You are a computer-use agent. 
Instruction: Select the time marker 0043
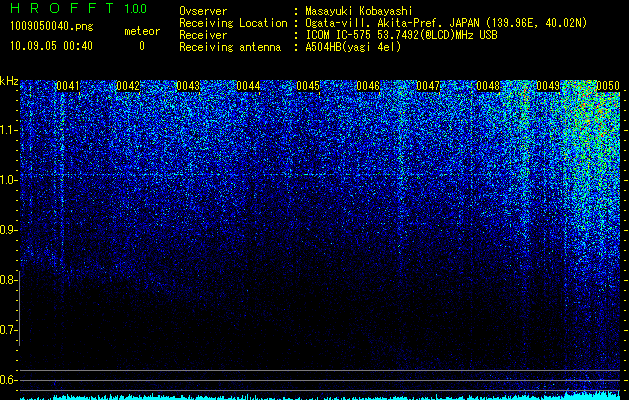coord(188,86)
